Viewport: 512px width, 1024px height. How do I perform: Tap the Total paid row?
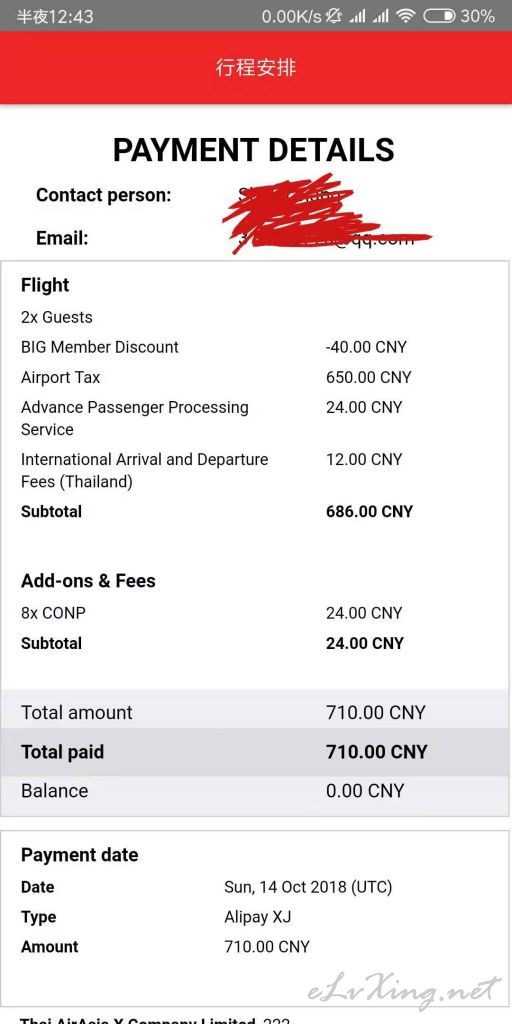pos(256,752)
